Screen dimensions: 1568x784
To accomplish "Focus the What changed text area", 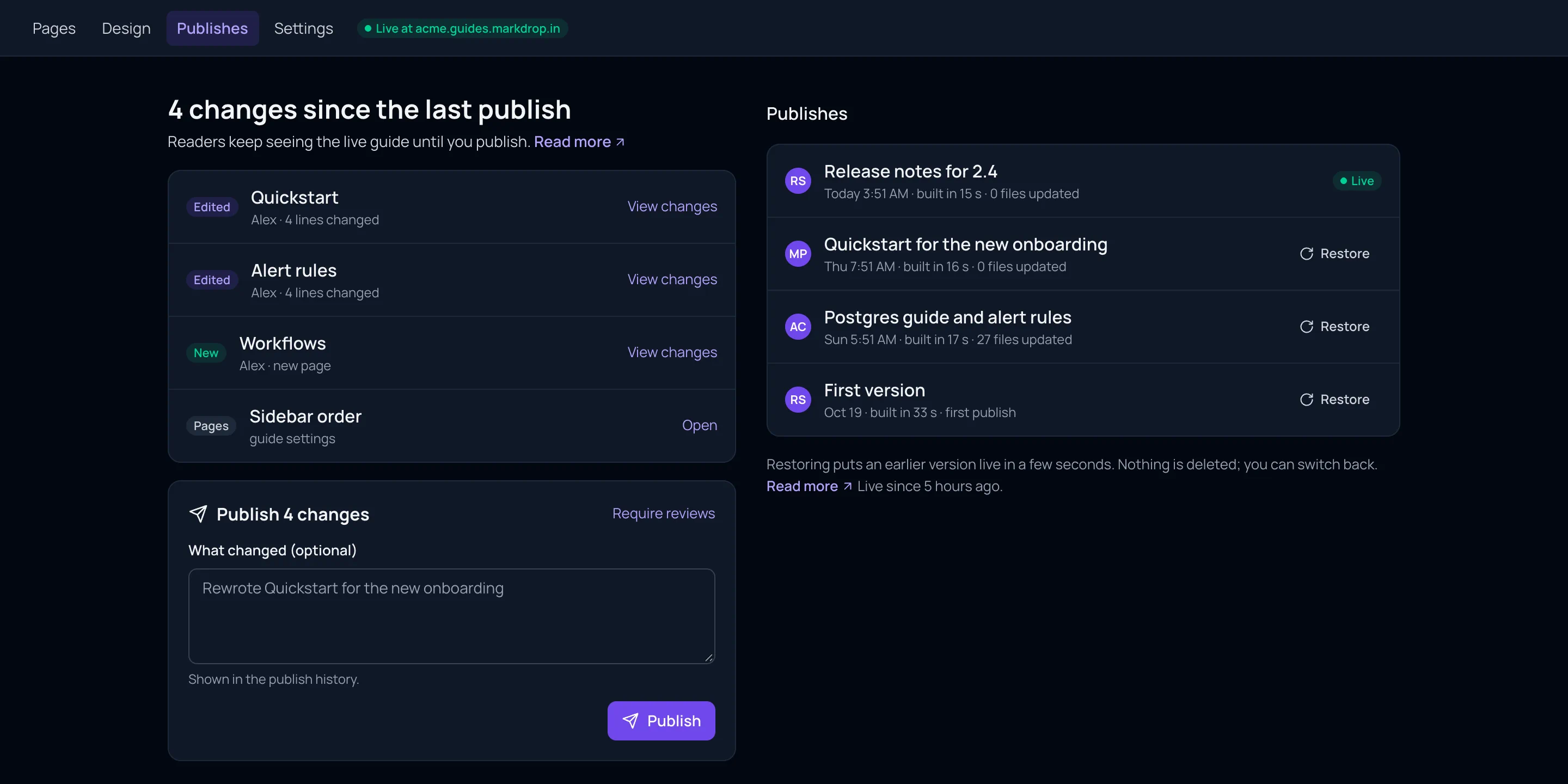I will pos(452,616).
